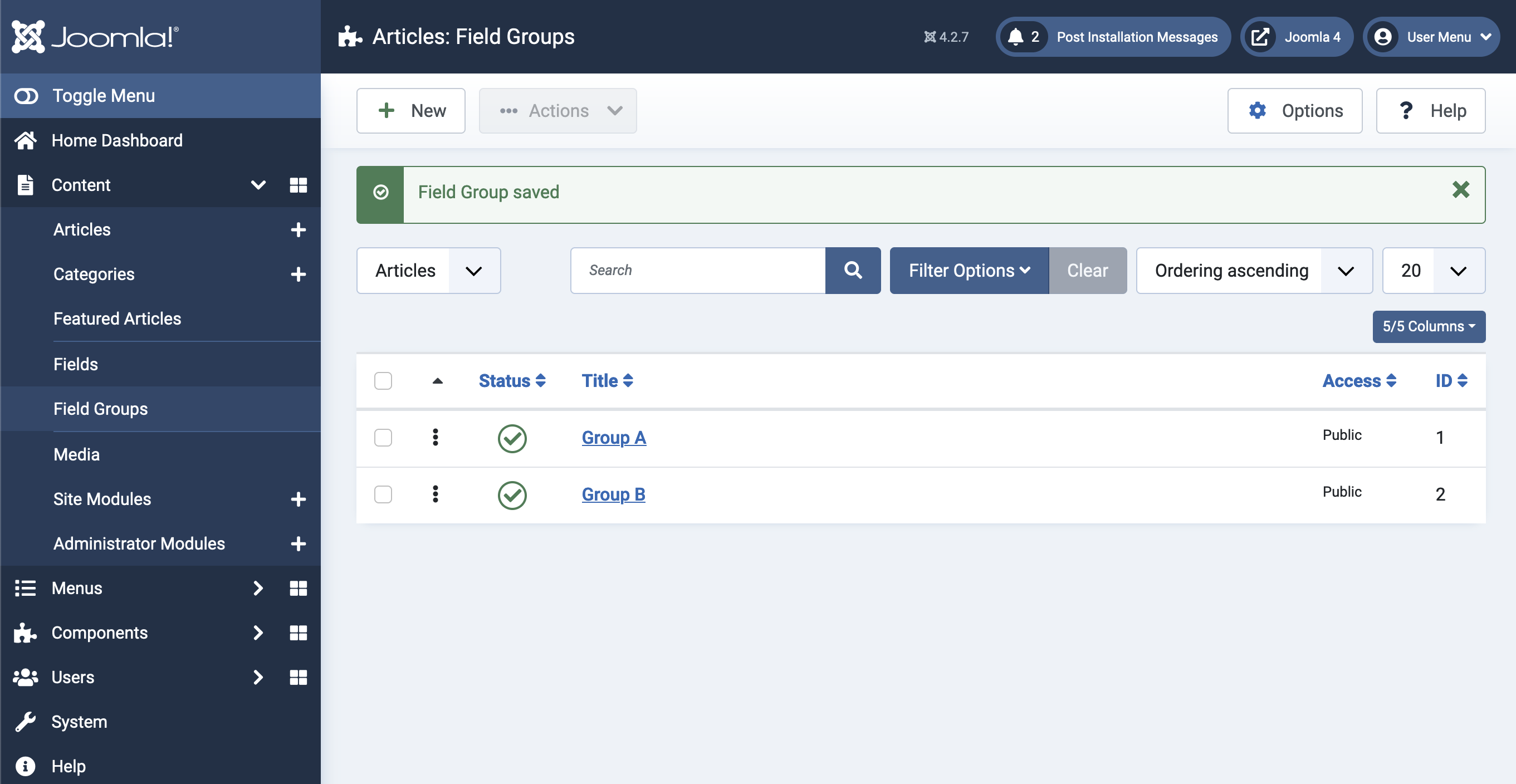Click the search magnifier button
The height and width of the screenshot is (784, 1516).
(x=853, y=270)
